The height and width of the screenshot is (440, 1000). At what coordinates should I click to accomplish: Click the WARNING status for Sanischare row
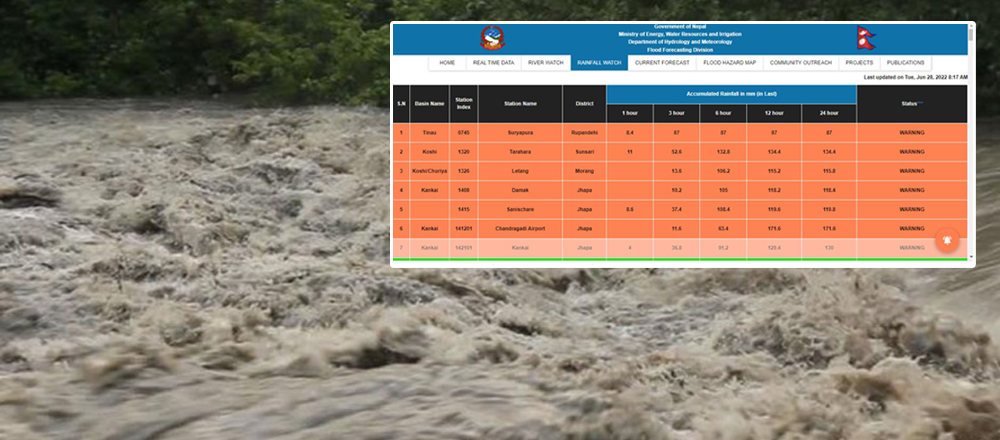pyautogui.click(x=912, y=209)
